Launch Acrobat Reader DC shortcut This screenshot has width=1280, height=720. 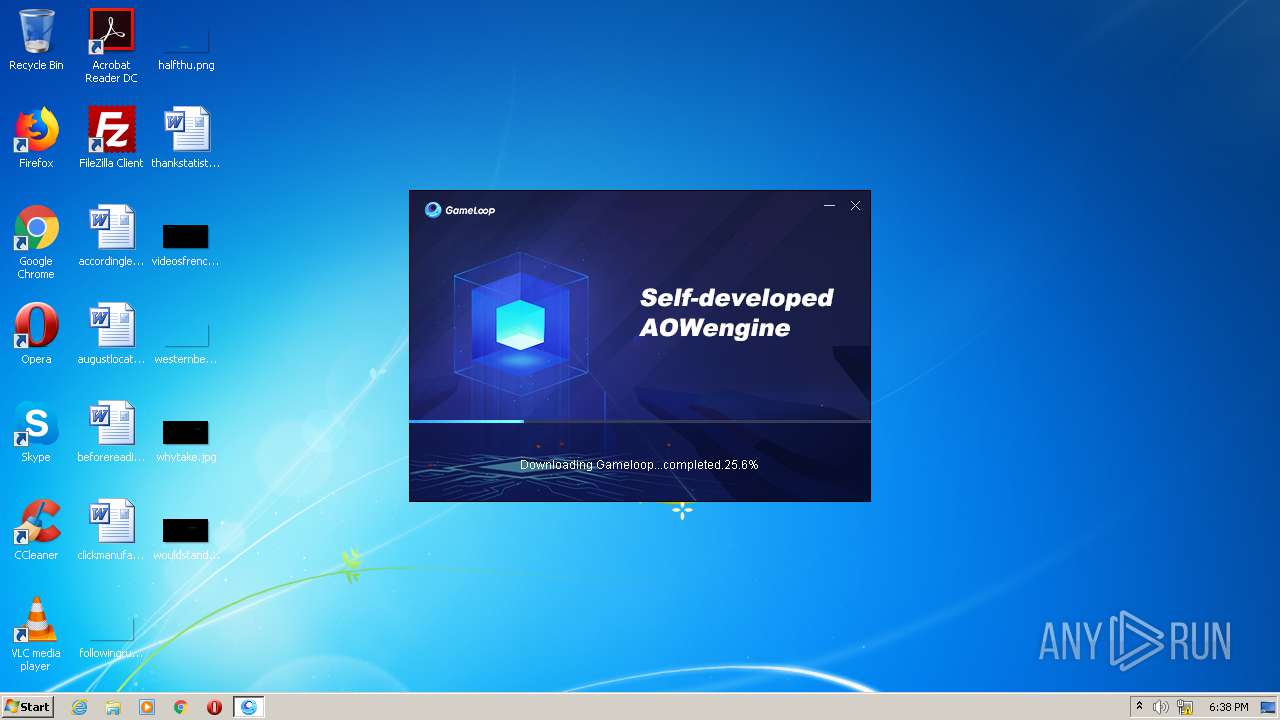tap(111, 46)
